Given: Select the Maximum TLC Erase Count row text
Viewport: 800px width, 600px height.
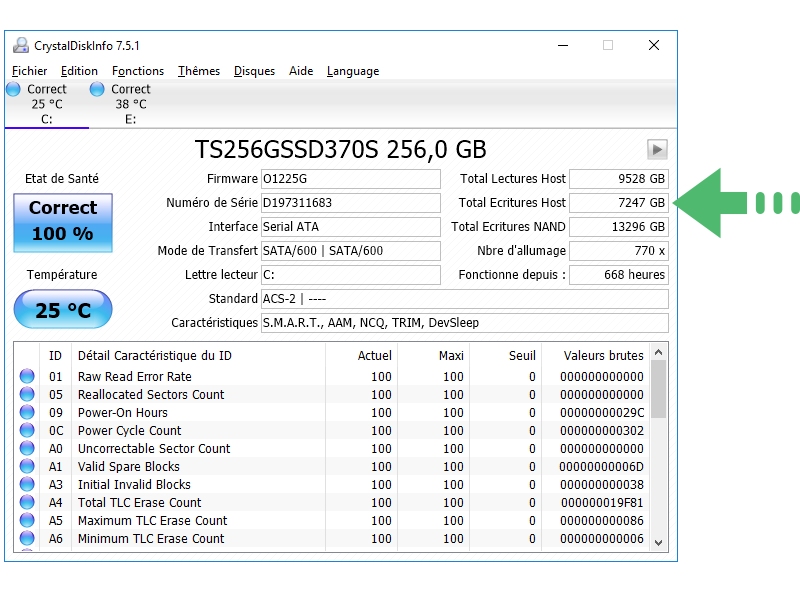Looking at the screenshot, I should tap(153, 520).
